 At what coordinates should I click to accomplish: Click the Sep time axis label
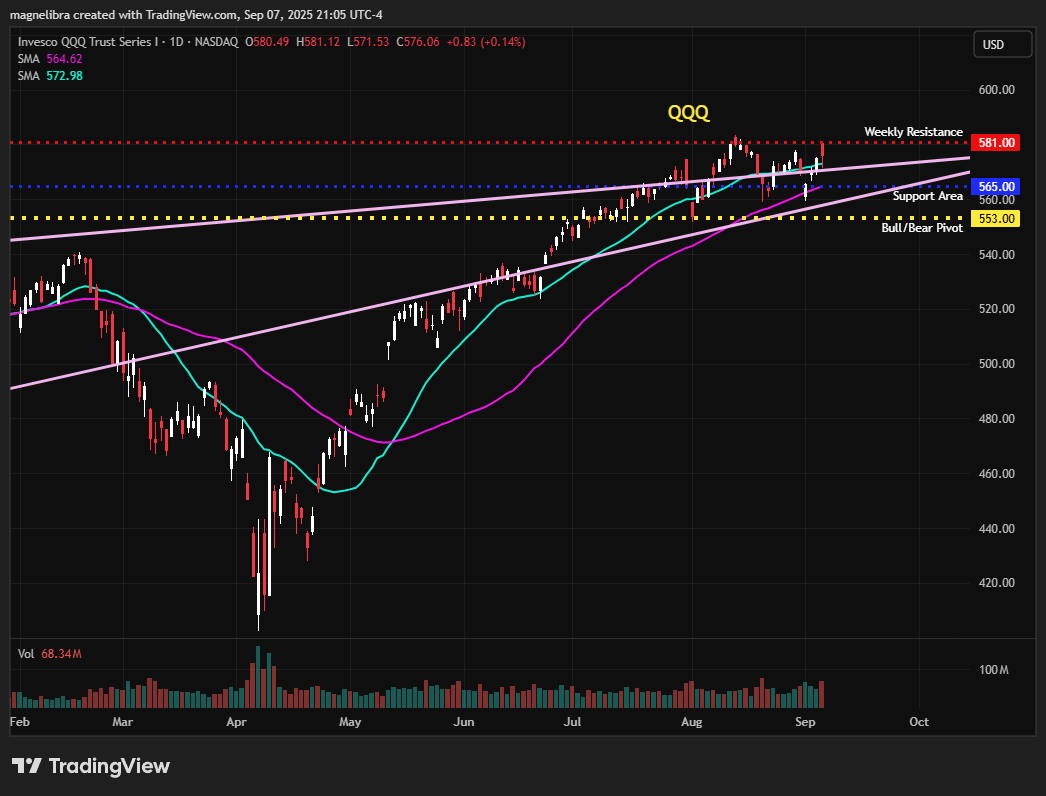point(805,722)
